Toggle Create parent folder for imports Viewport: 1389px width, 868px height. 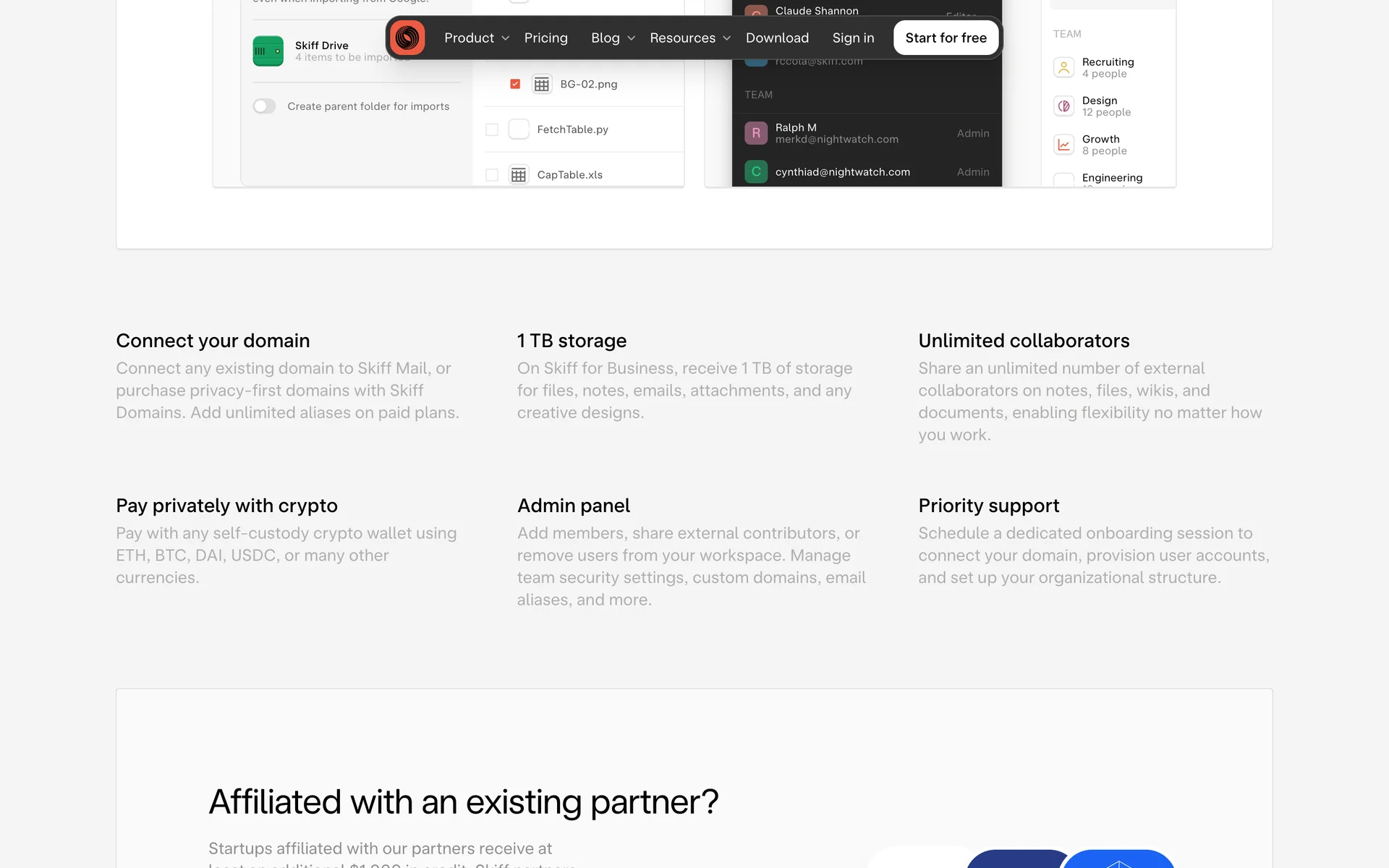tap(264, 106)
